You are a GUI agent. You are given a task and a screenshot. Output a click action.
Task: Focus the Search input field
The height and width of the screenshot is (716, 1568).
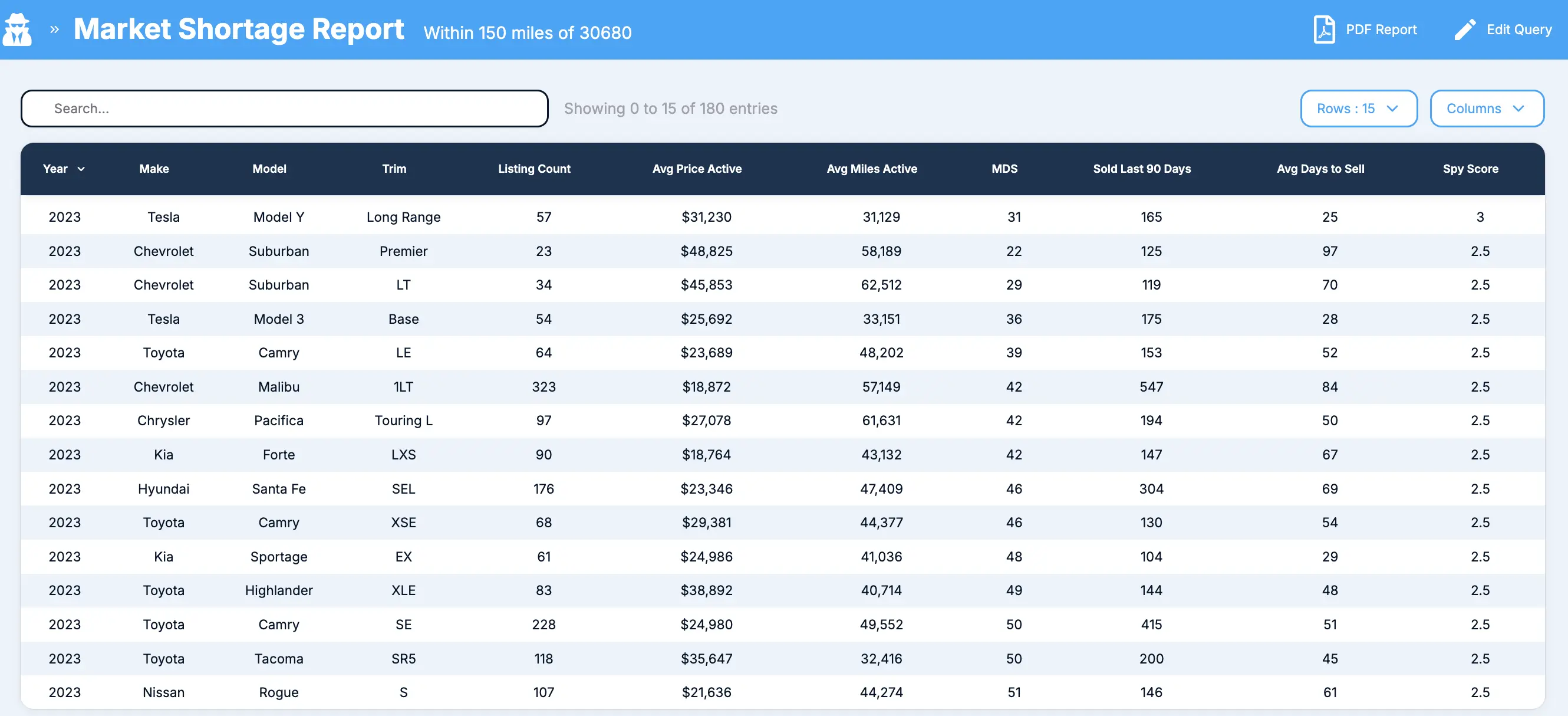[x=284, y=109]
